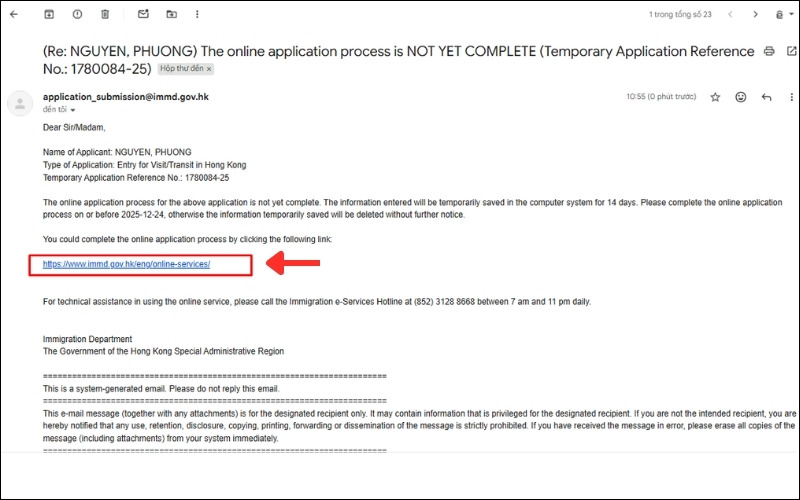Add an emoji reaction to the message
This screenshot has width=800, height=500.
741,97
